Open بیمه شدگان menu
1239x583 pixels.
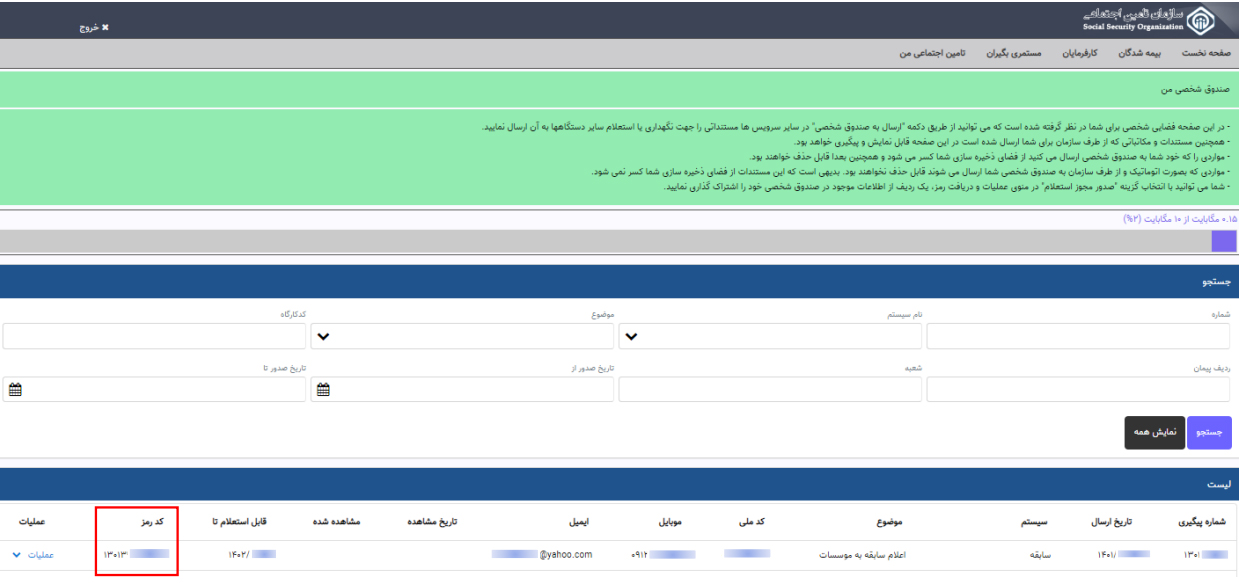click(x=1152, y=52)
